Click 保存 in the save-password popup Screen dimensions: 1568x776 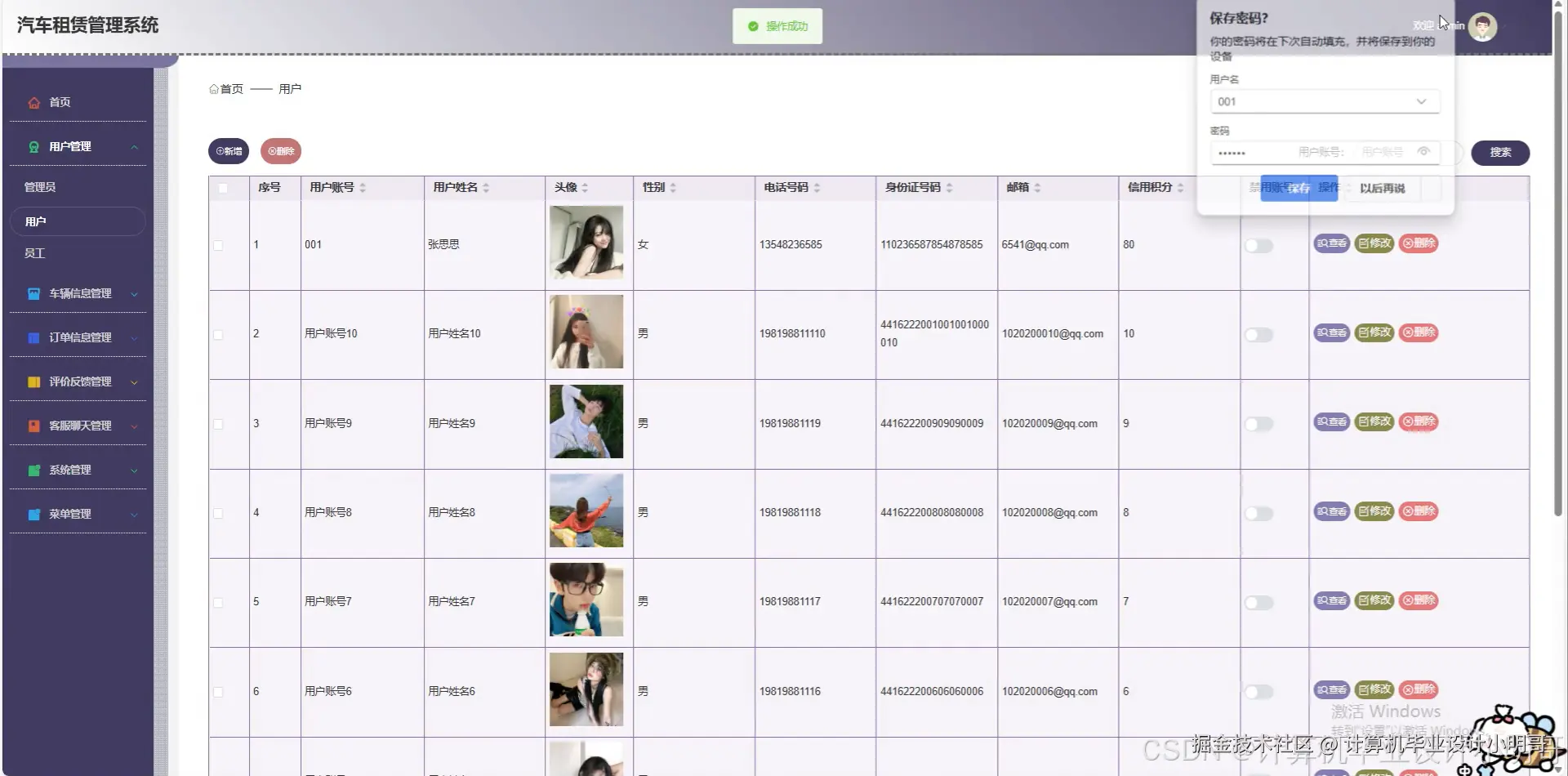pyautogui.click(x=1298, y=188)
